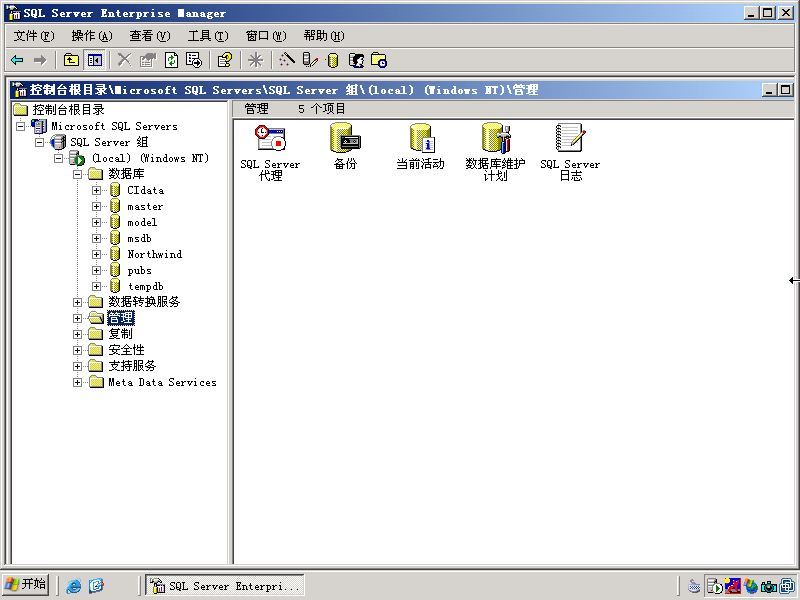Screen dimensions: 800x600
Task: Collapse Microsoft SQL Servers node
Action: pos(21,126)
